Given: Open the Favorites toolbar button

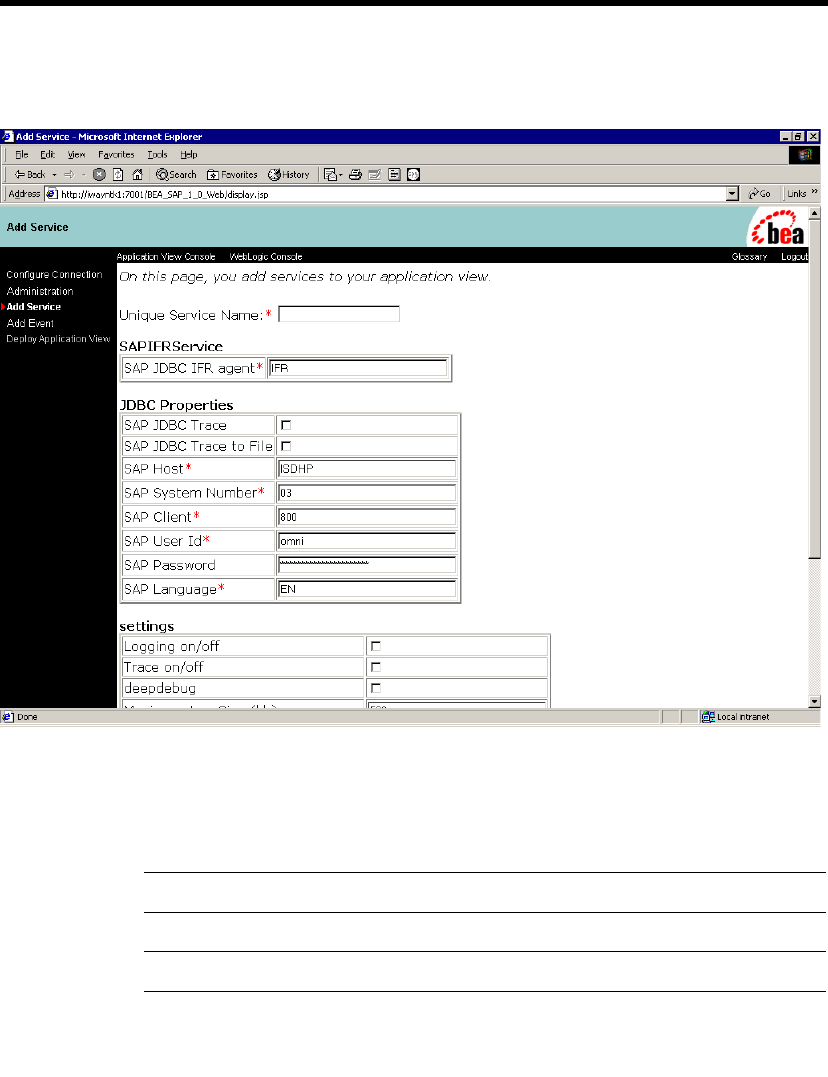Looking at the screenshot, I should click(232, 174).
